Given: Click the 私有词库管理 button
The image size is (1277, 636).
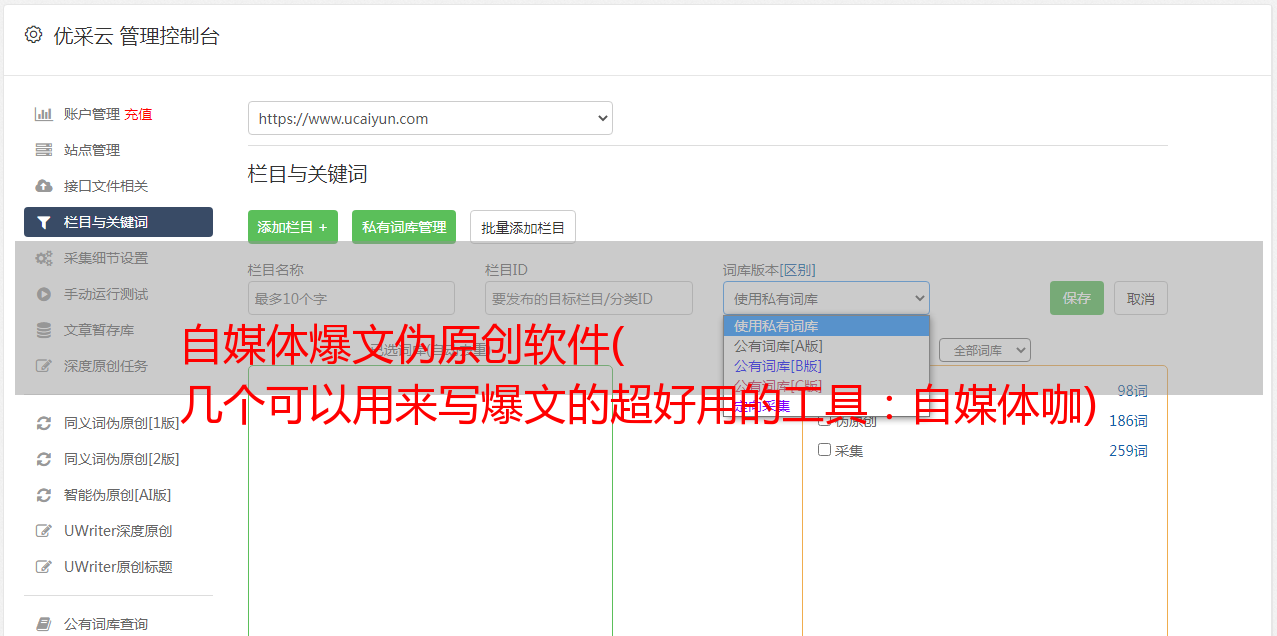Looking at the screenshot, I should coord(404,227).
